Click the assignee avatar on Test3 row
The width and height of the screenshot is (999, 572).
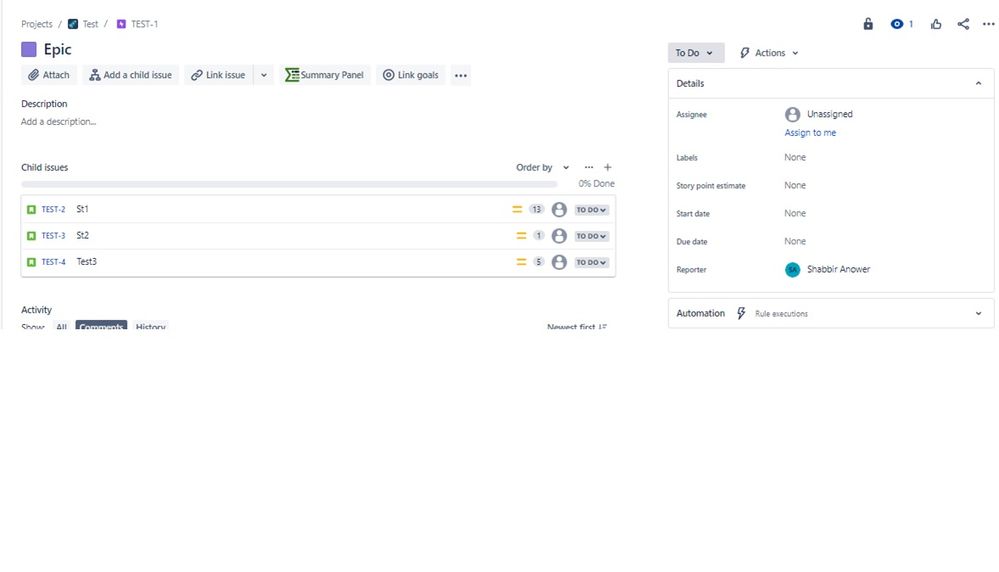coord(559,262)
